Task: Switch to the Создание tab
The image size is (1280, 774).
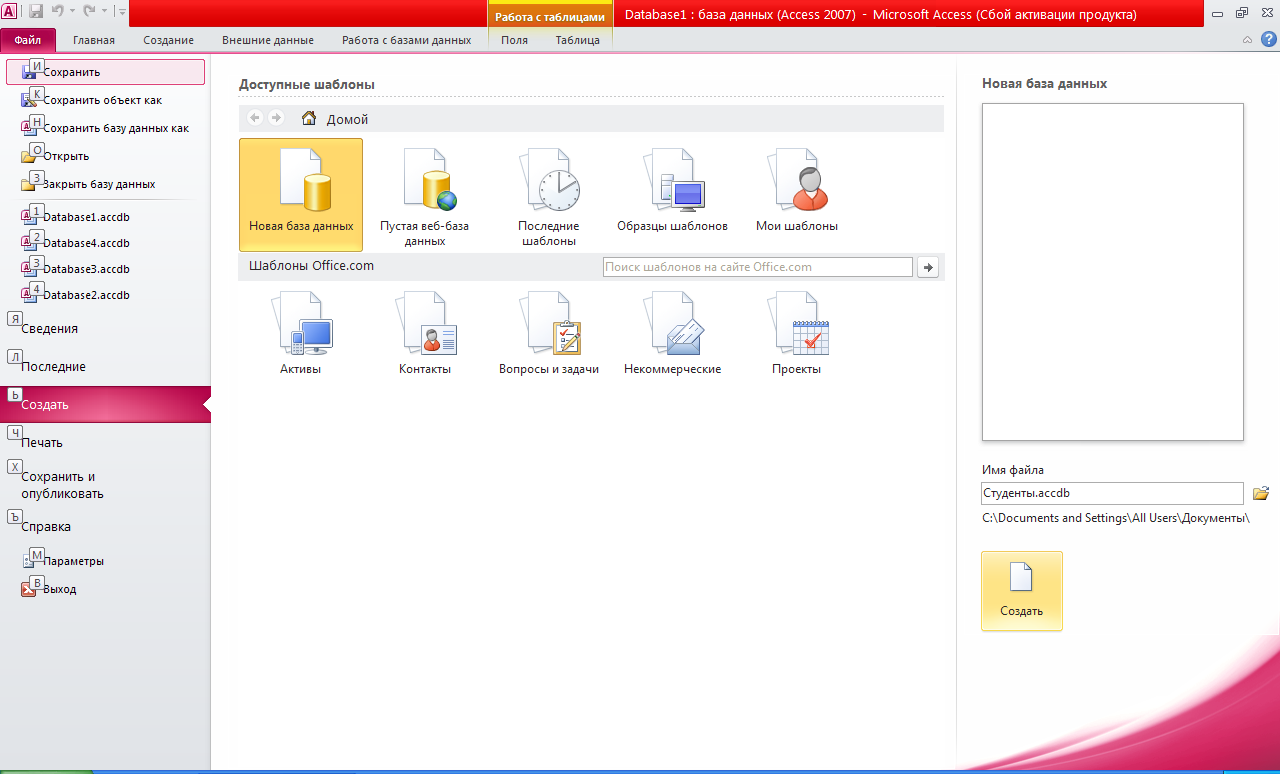Action: point(168,40)
